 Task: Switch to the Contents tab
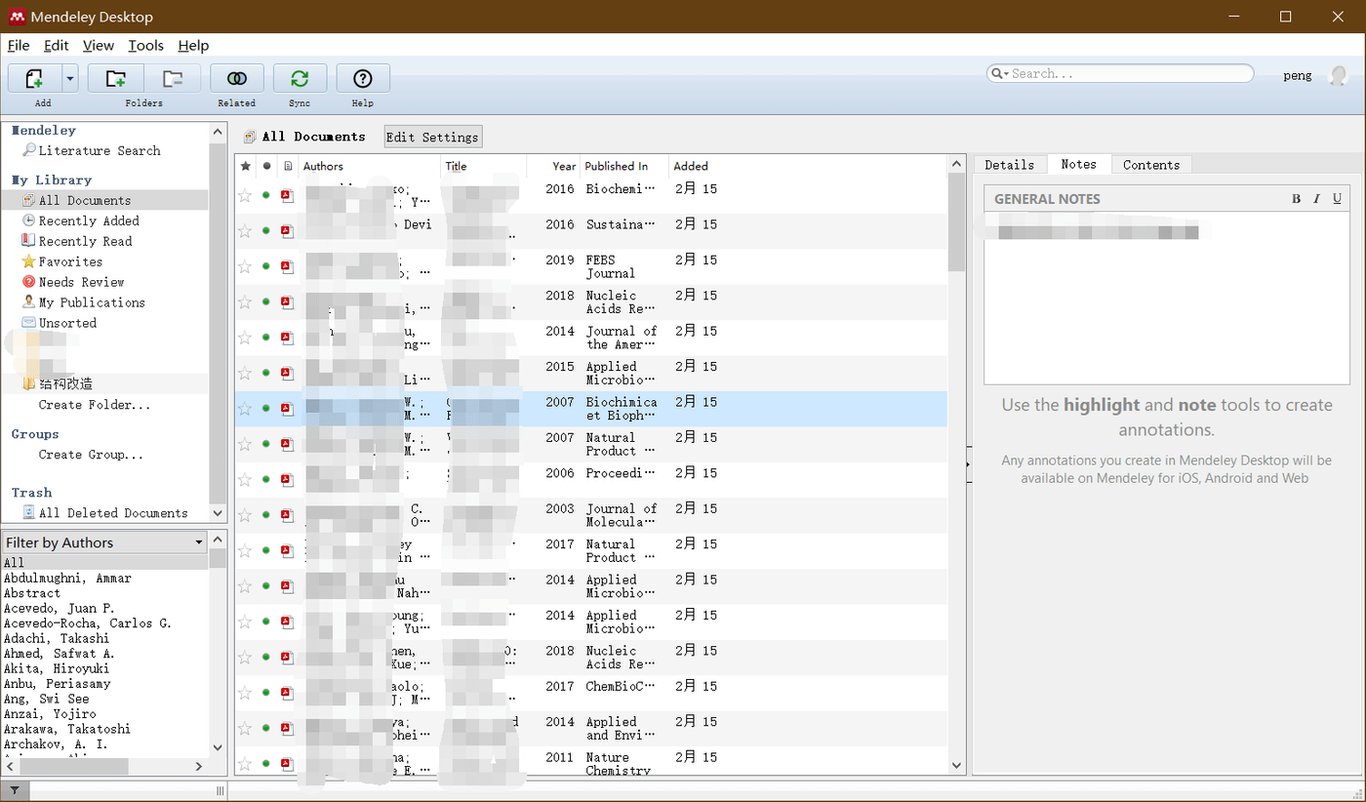click(x=1151, y=165)
